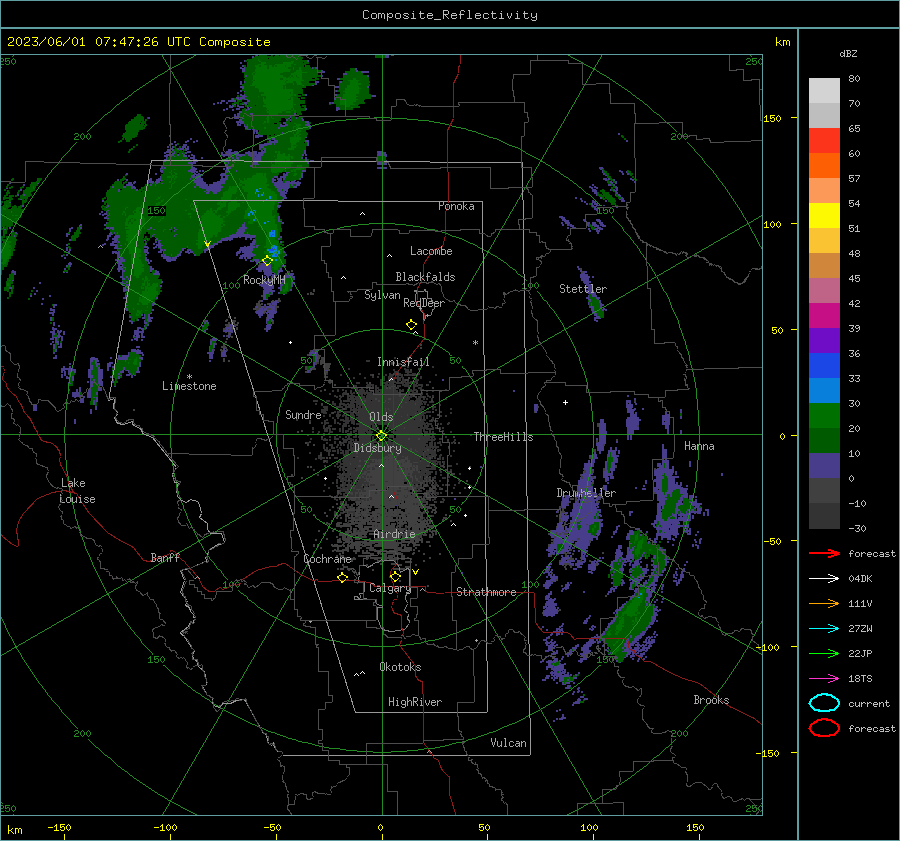Select the light blue 30-33 dBZ swatch
This screenshot has width=900, height=841.
click(x=824, y=390)
